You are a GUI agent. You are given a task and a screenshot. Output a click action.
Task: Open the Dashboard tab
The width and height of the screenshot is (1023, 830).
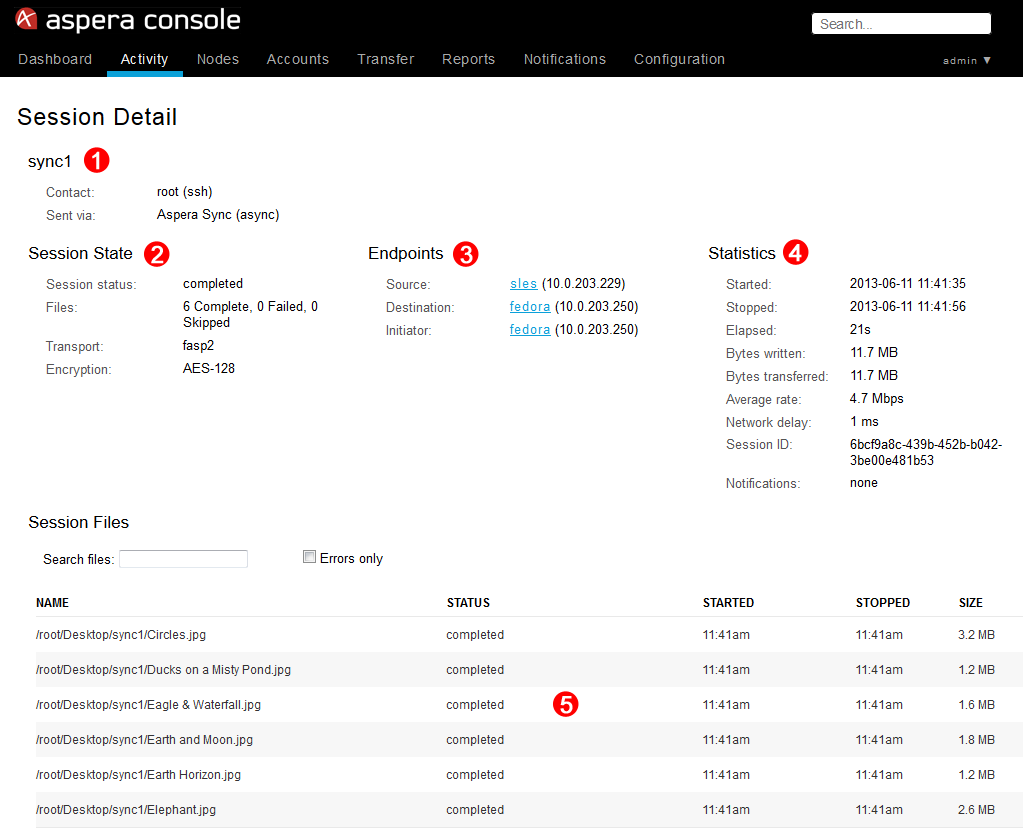coord(55,59)
